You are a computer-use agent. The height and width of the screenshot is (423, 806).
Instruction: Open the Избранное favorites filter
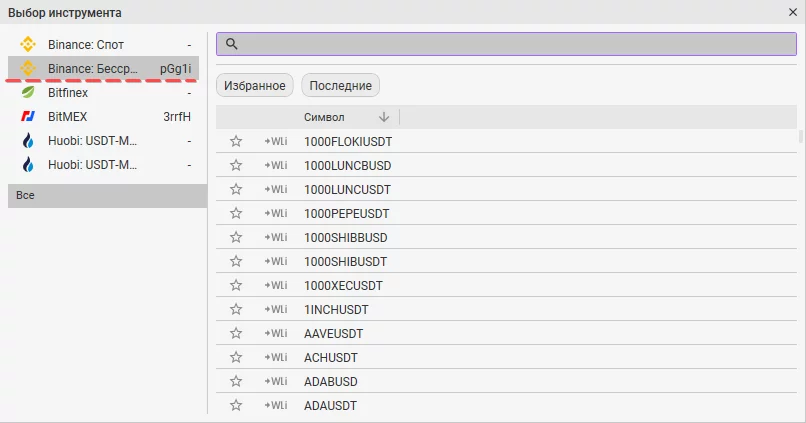[x=254, y=85]
